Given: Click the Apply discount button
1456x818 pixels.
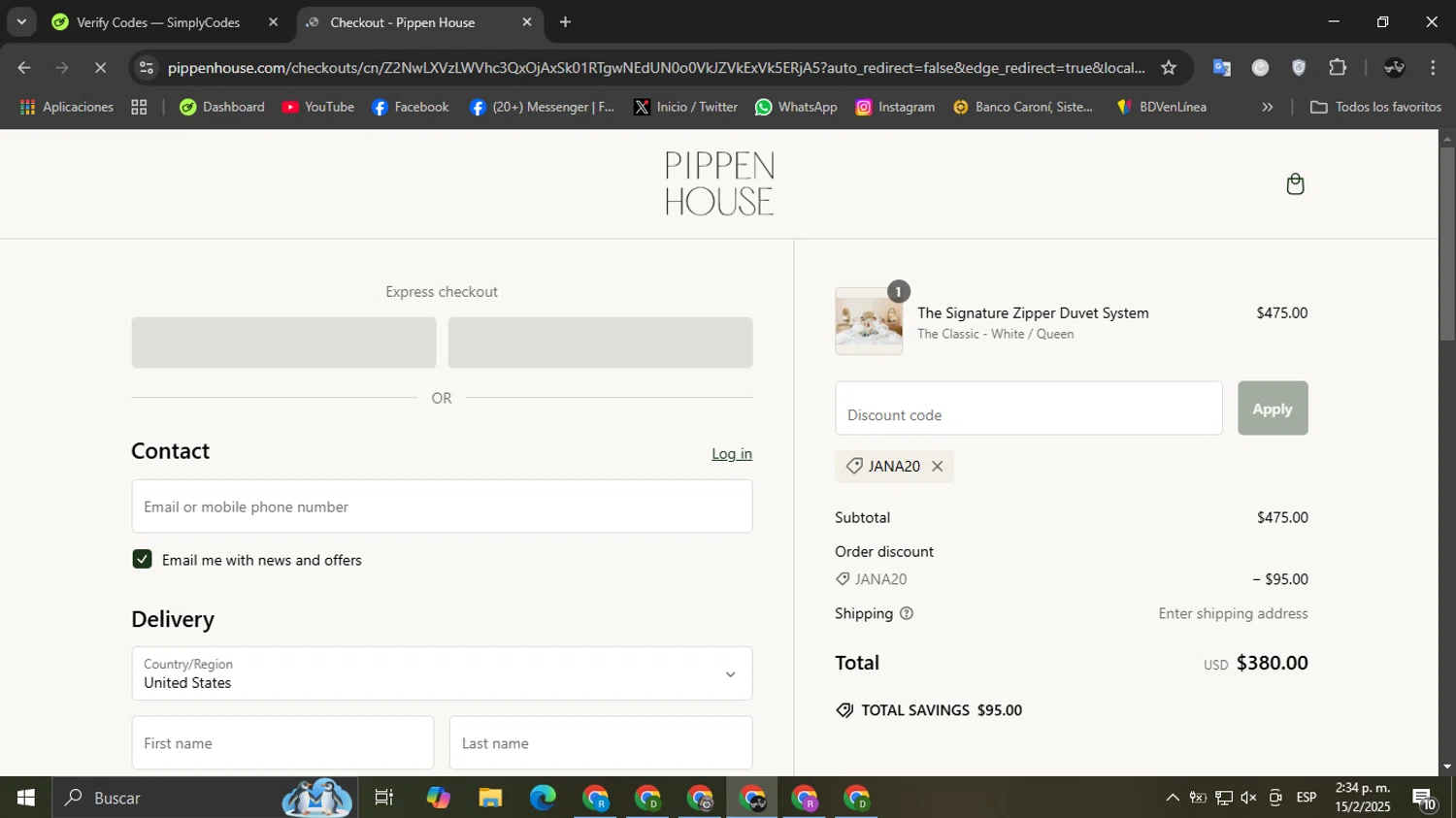Looking at the screenshot, I should pos(1273,409).
